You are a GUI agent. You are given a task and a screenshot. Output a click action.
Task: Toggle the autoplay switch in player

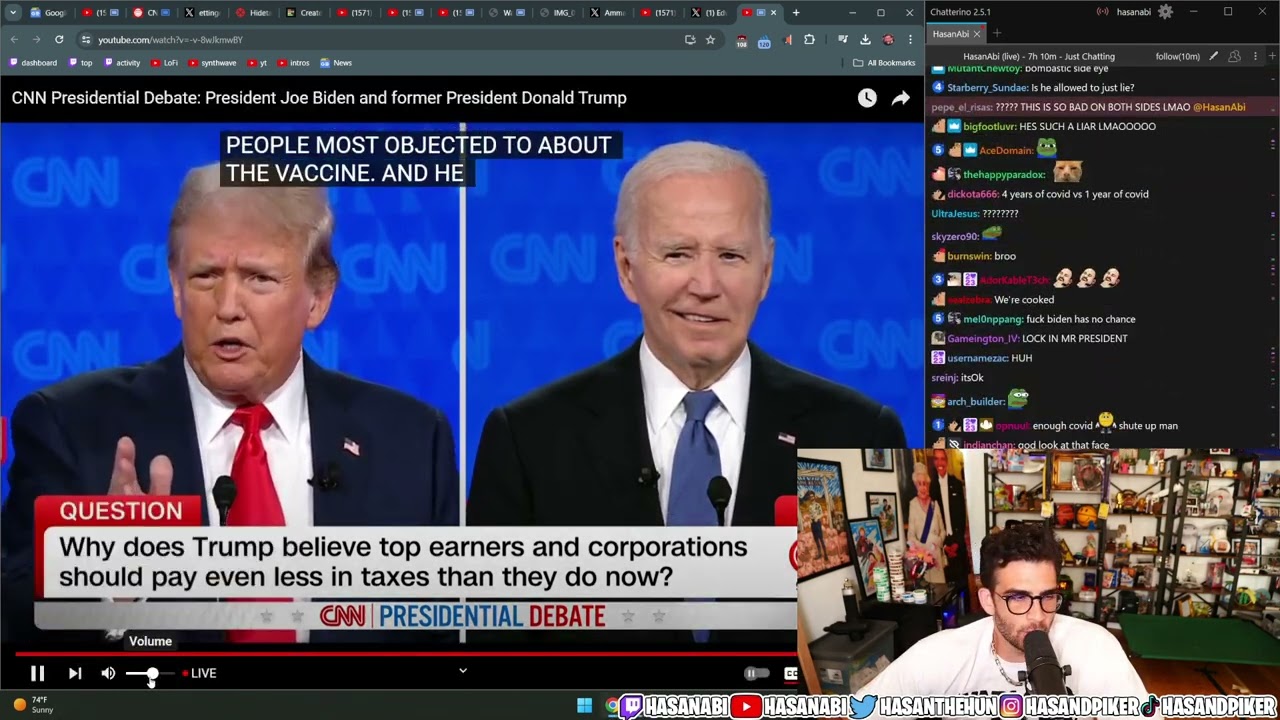[x=756, y=674]
